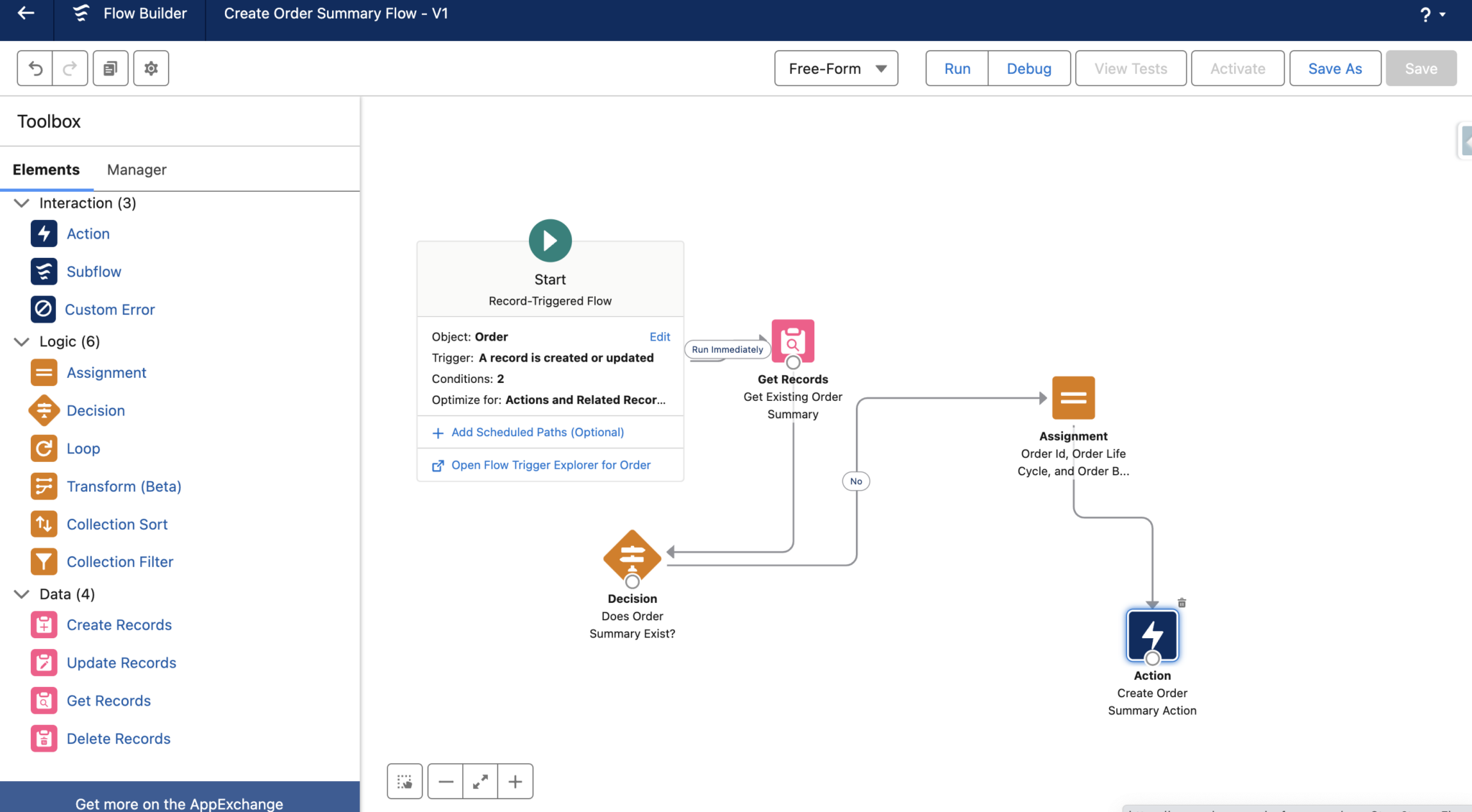Pick the Loop element icon

tap(44, 448)
